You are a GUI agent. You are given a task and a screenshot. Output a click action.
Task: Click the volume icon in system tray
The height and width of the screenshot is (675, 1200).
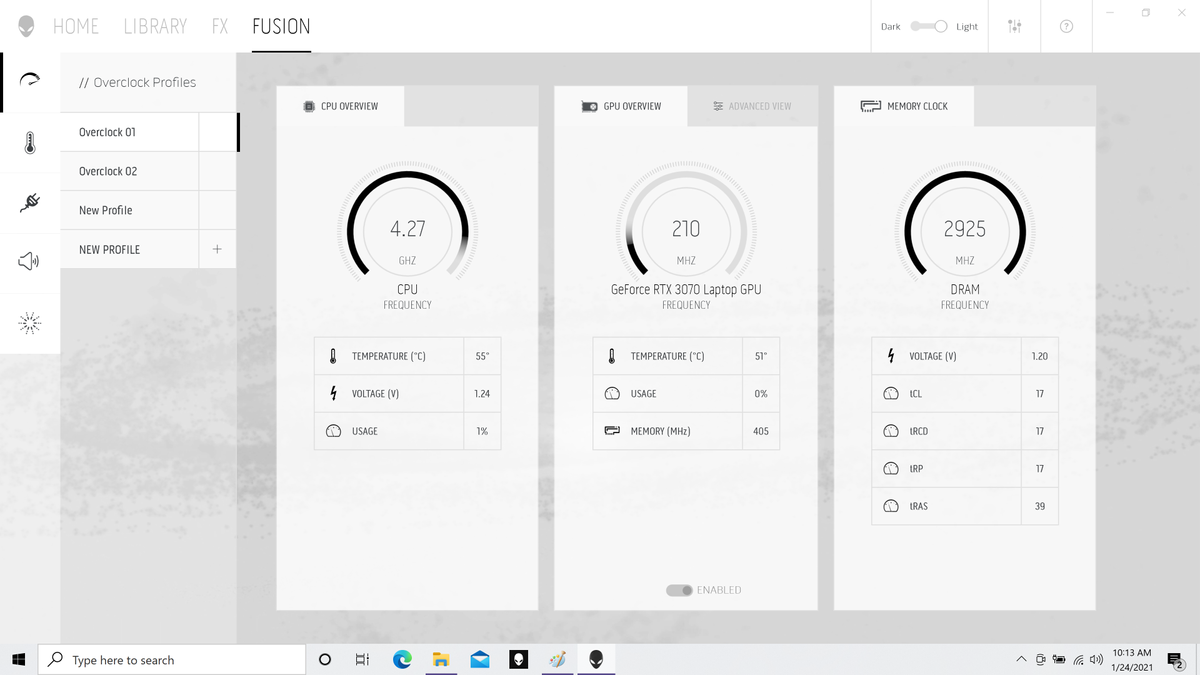1096,660
